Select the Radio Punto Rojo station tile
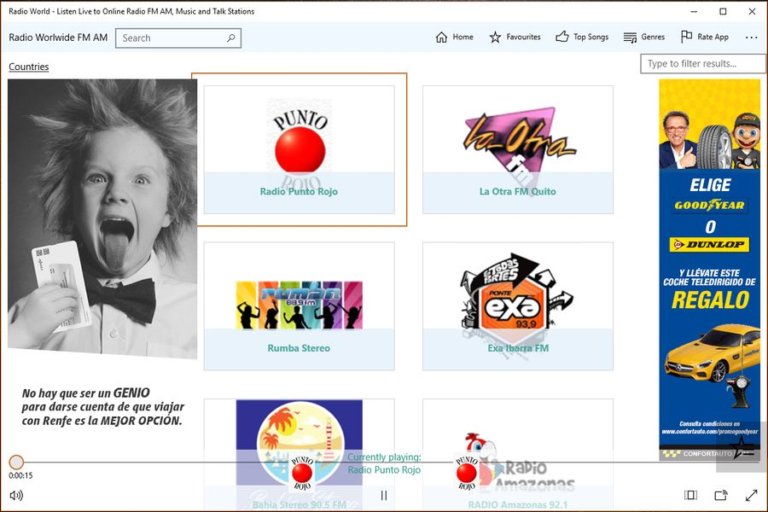The height and width of the screenshot is (512, 768). point(299,149)
